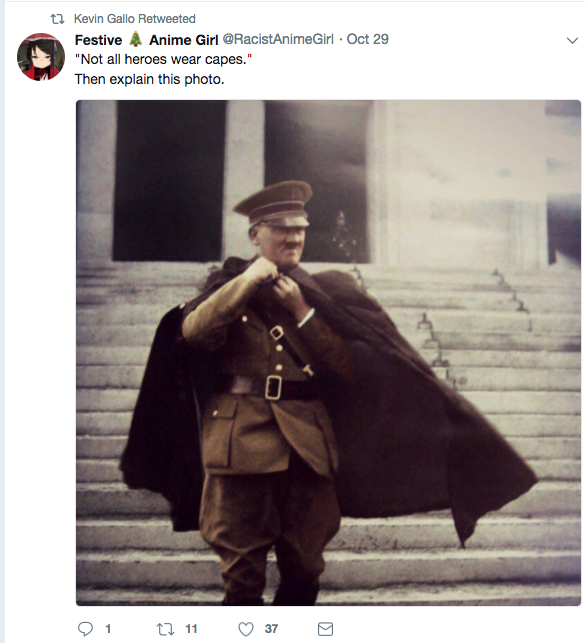Open Festive Anime Girl's profile name
This screenshot has width=585, height=643.
tap(146, 40)
